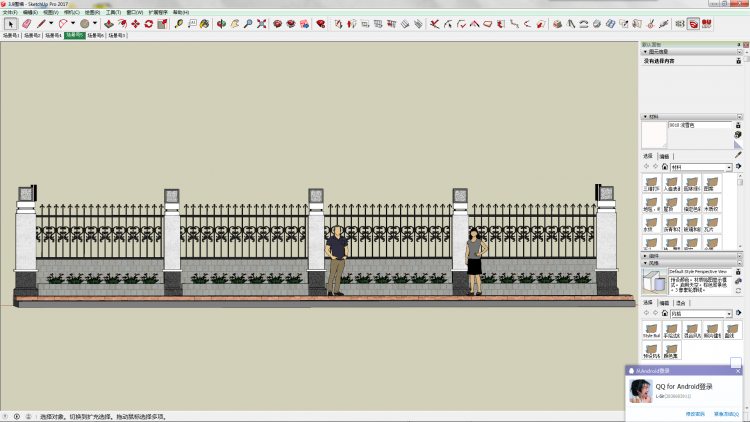The image size is (750, 422).
Task: Click the Send to LayOut icon
Action: click(304, 23)
